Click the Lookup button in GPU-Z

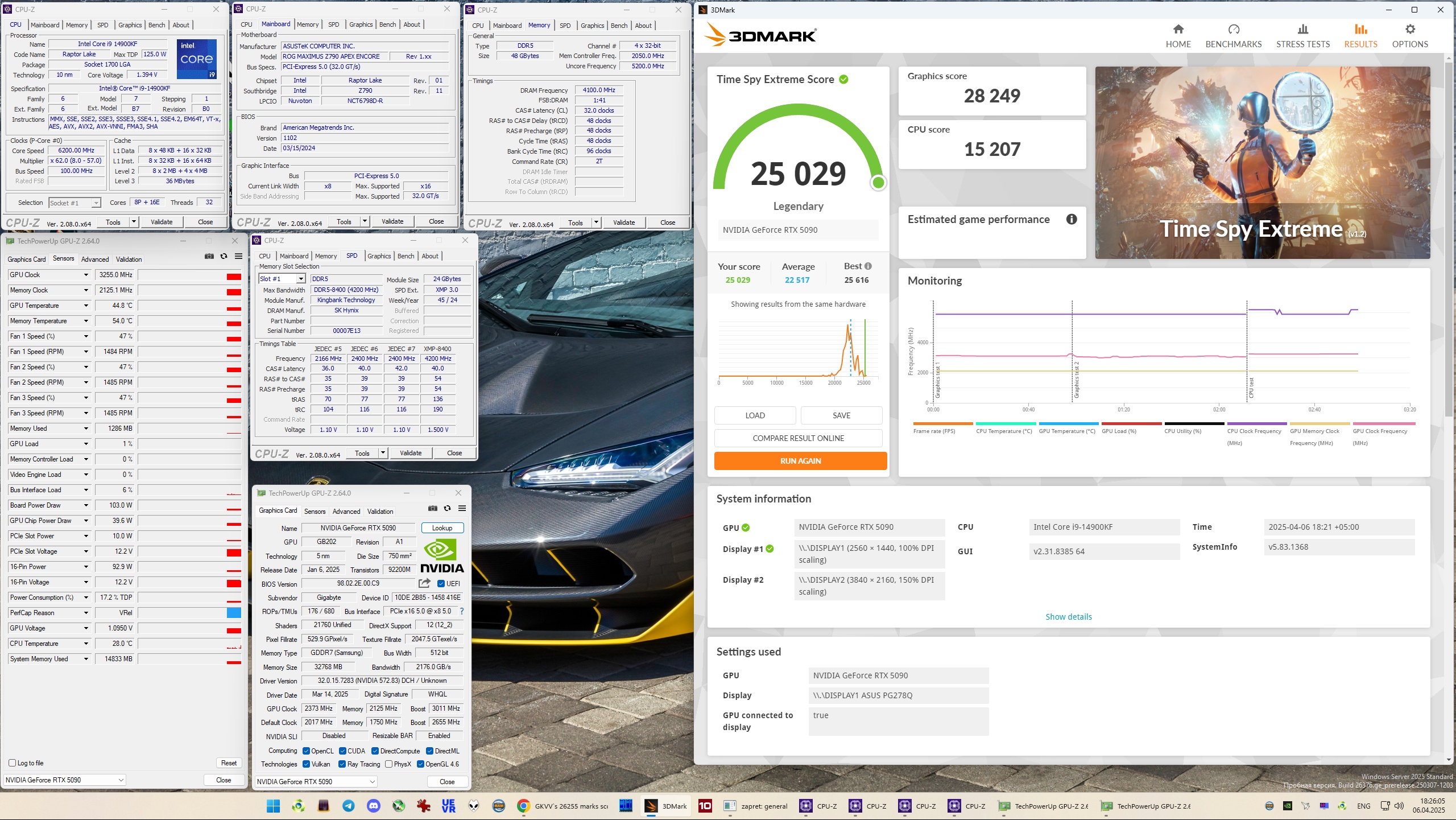point(442,528)
